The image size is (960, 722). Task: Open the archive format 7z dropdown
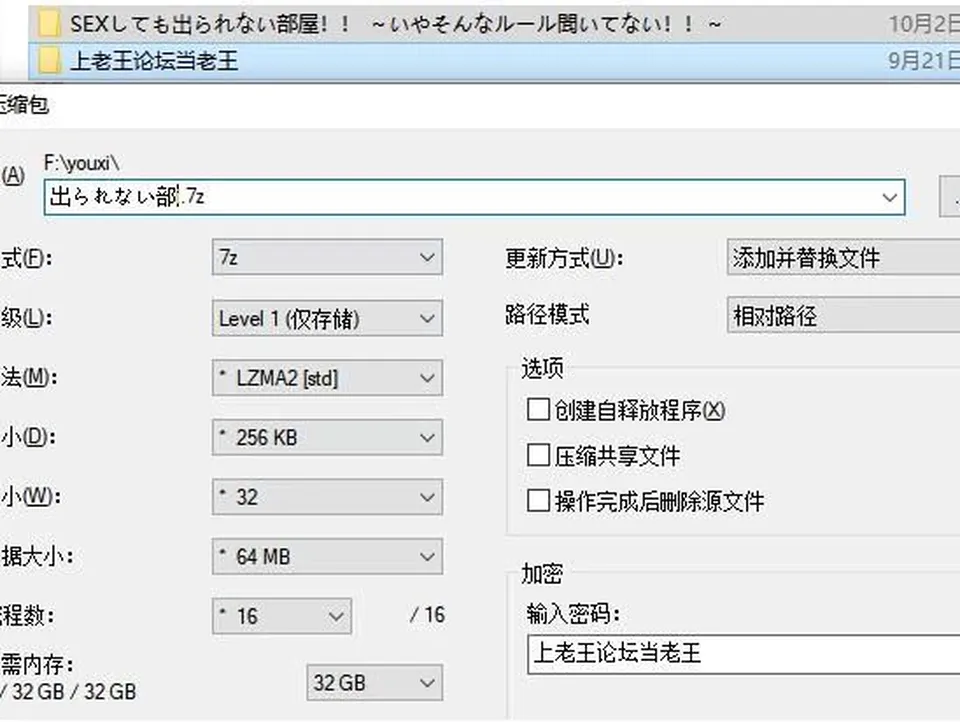click(x=327, y=257)
